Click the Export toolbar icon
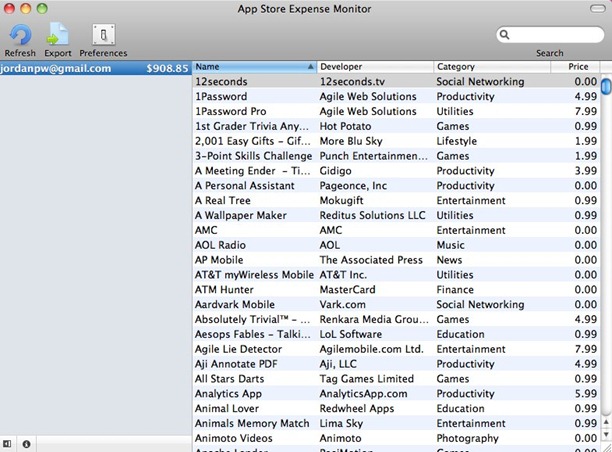 (x=58, y=34)
